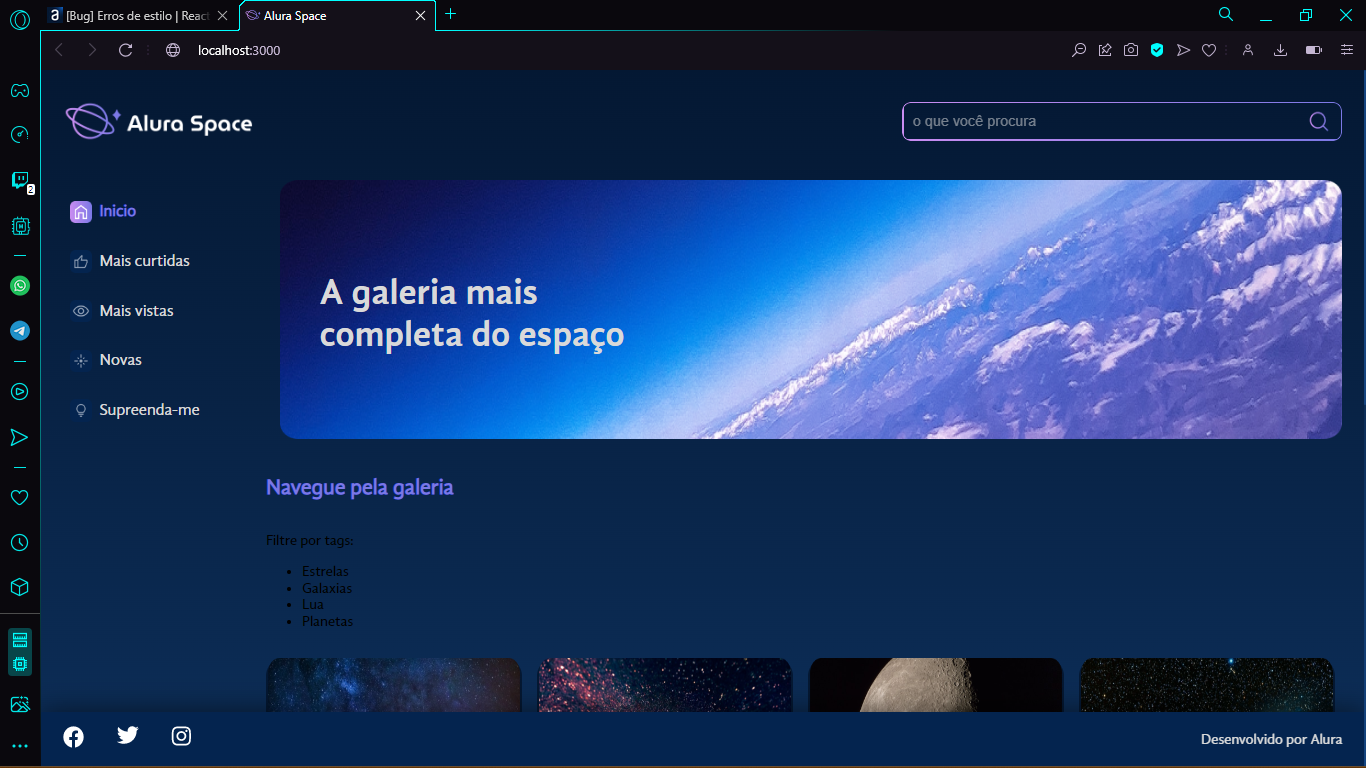The image size is (1366, 768).
Task: Click the address bar heart bookmark icon
Action: point(1209,50)
